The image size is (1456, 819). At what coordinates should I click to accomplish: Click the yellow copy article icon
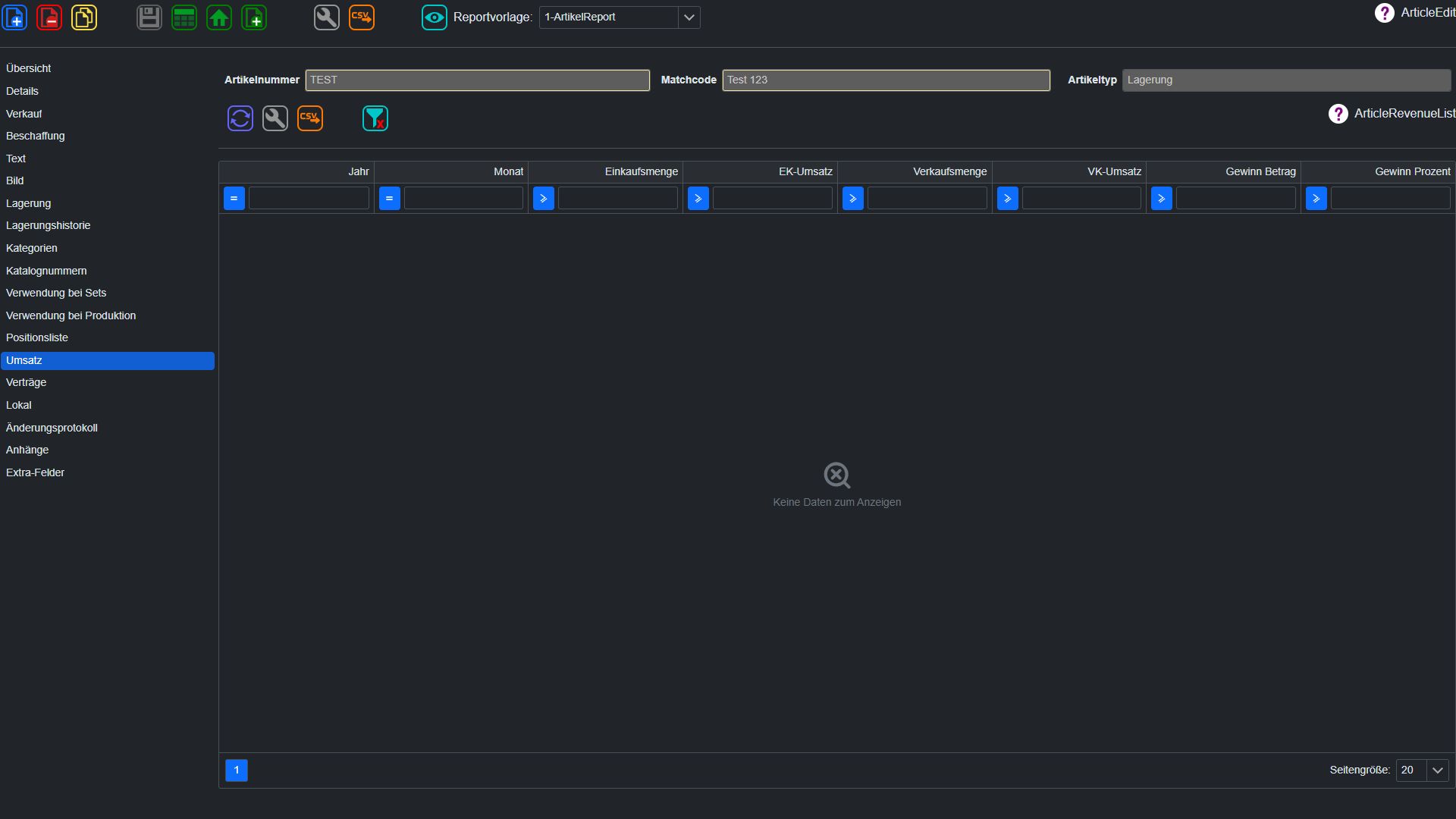(84, 17)
